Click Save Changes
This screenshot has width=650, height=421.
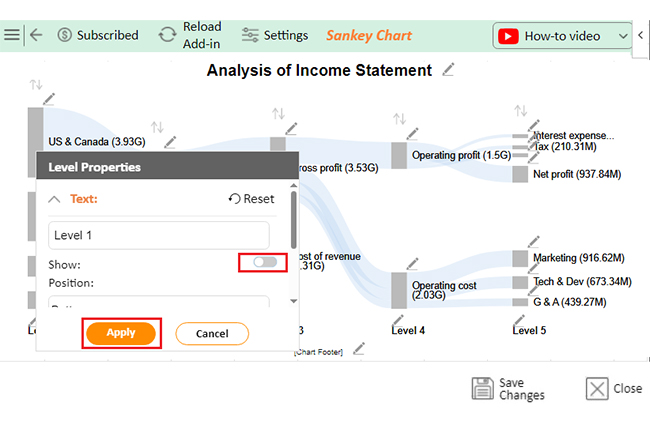(x=508, y=389)
